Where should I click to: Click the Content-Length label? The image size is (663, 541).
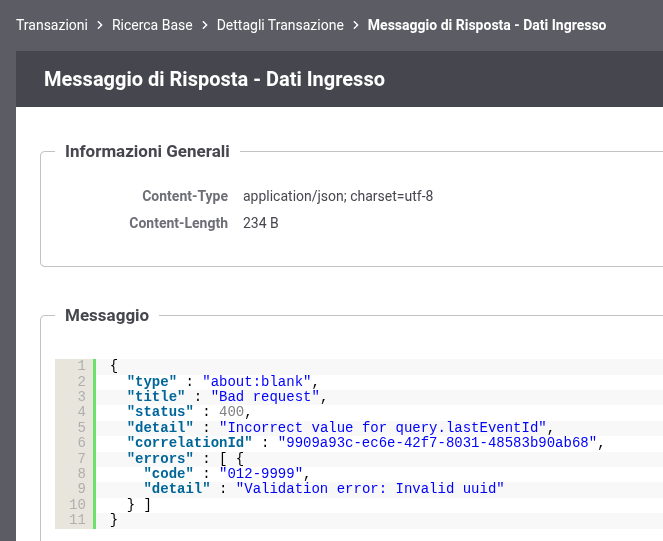coord(178,223)
